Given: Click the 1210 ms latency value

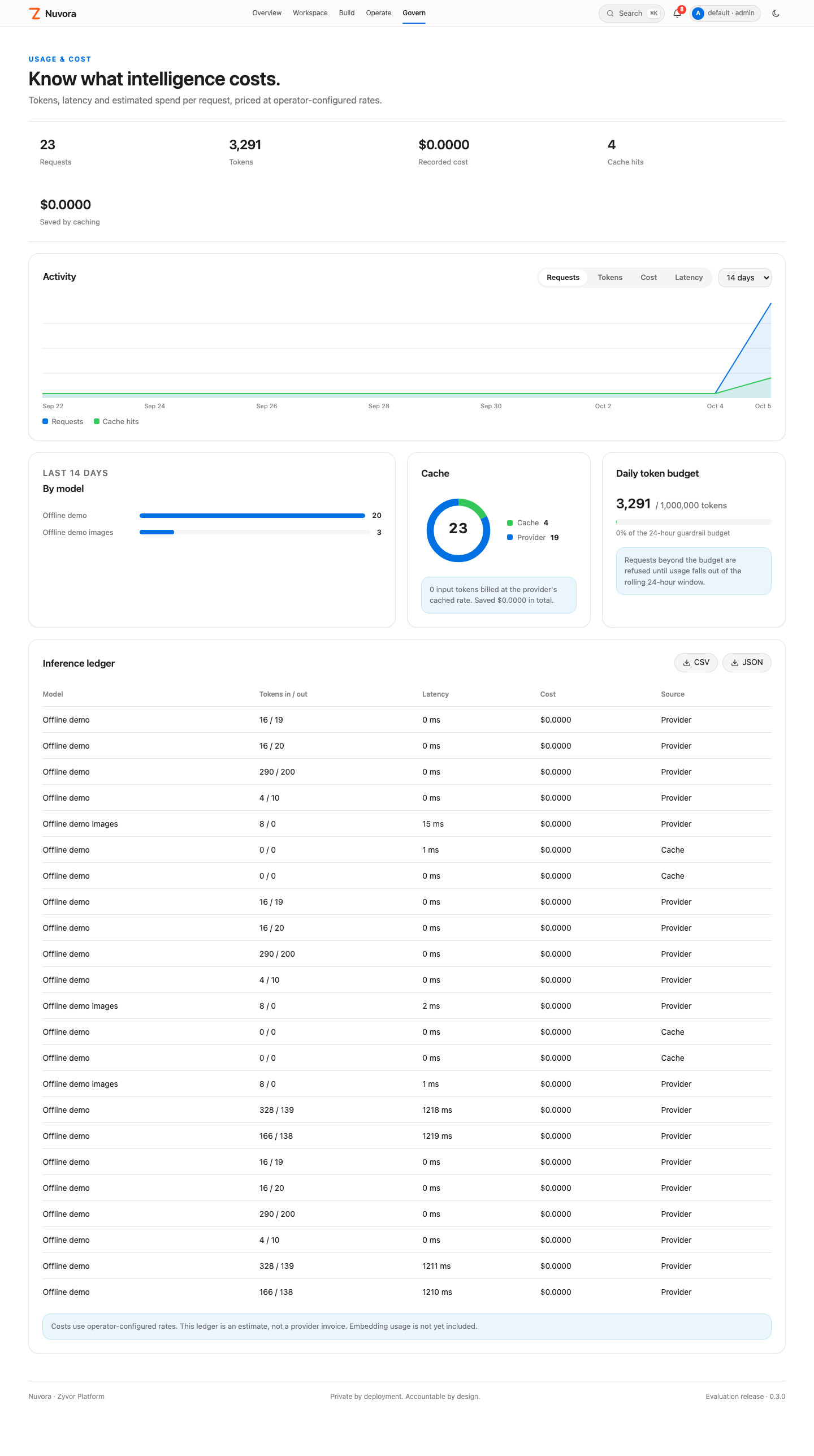Looking at the screenshot, I should [437, 1292].
